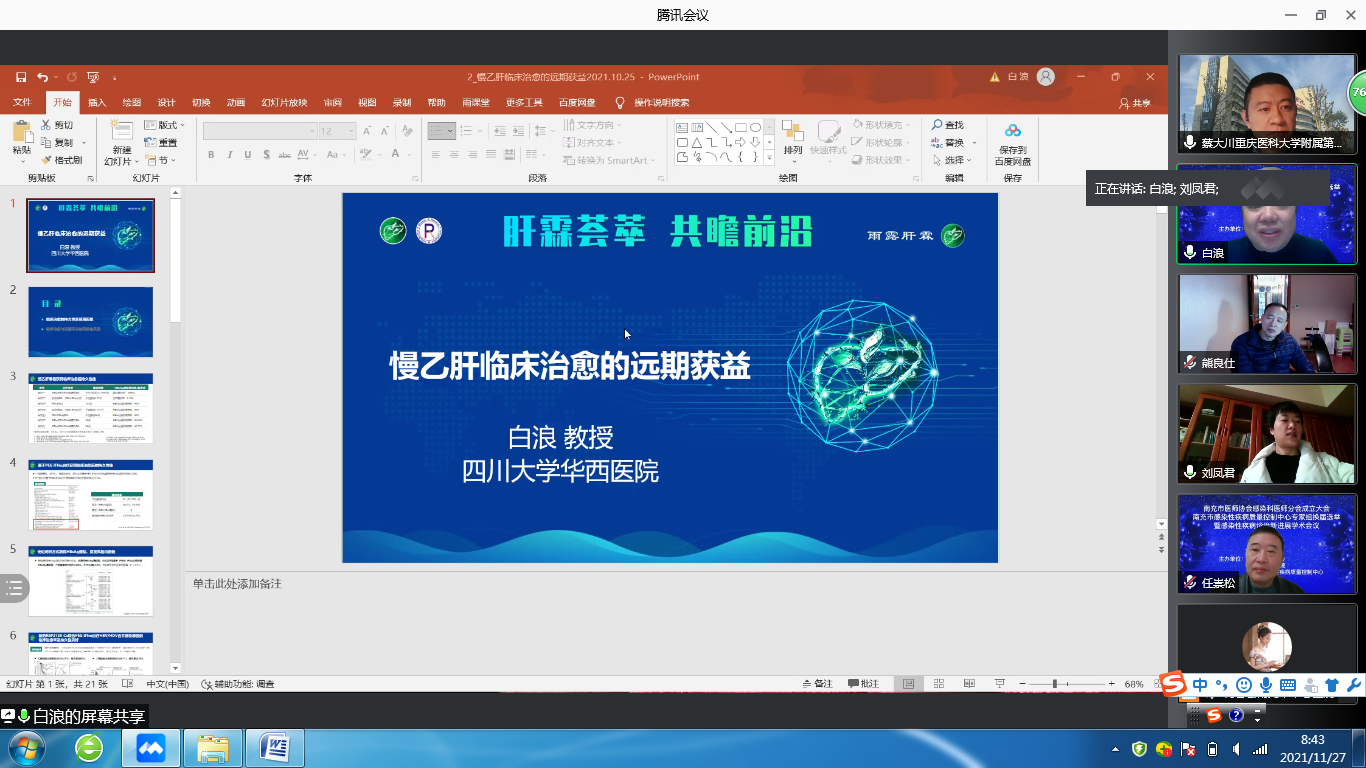Undo the last action in PowerPoint
The width and height of the screenshot is (1366, 768).
point(42,77)
